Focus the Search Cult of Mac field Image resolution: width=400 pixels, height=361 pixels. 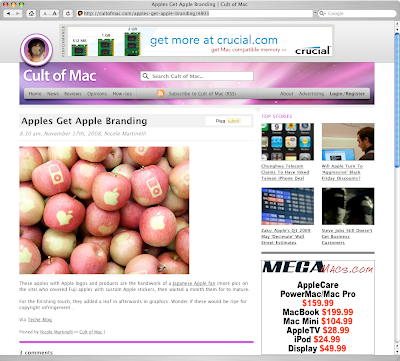197,76
